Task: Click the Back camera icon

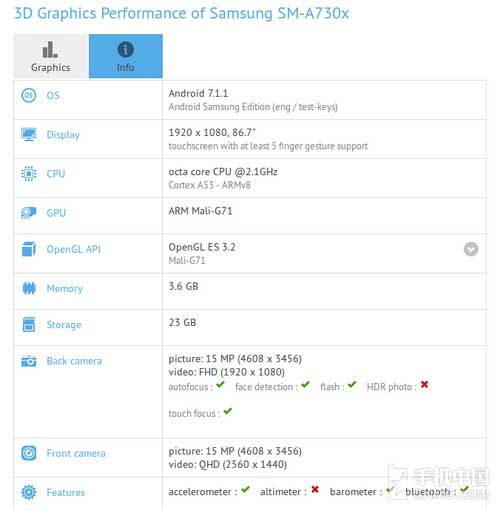Action: point(29,361)
